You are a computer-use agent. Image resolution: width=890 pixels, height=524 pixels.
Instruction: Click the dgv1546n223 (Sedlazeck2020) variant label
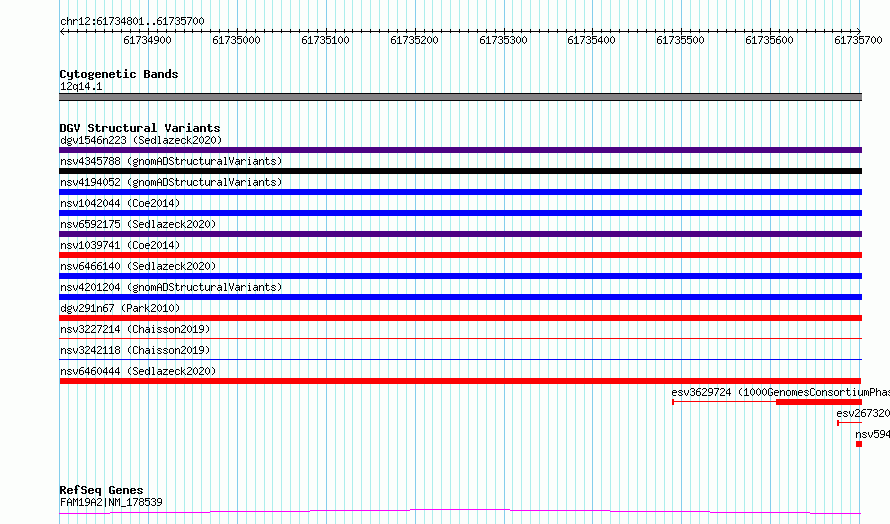141,140
